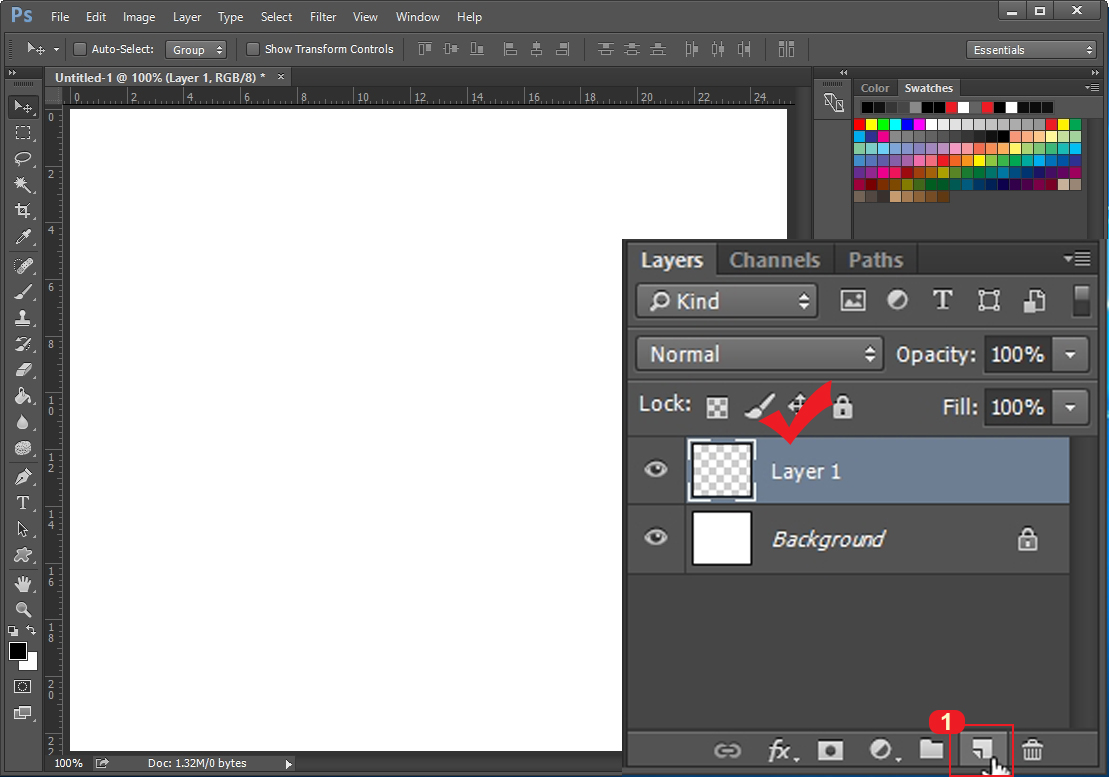This screenshot has height=777, width=1109.
Task: Enable Show Transform Controls checkbox
Action: [252, 49]
